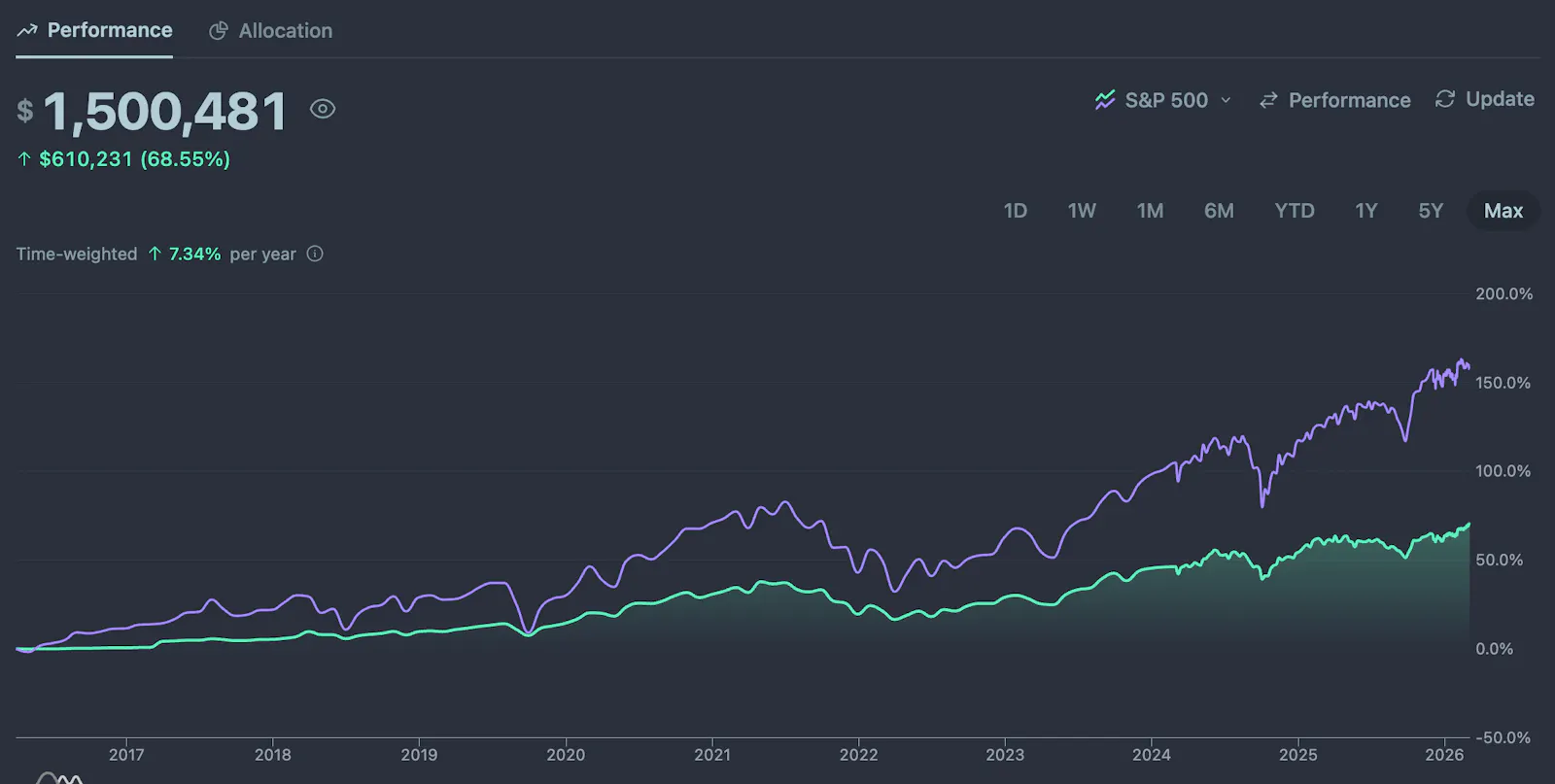Select the 1M time range
Image resolution: width=1555 pixels, height=784 pixels.
click(1150, 211)
